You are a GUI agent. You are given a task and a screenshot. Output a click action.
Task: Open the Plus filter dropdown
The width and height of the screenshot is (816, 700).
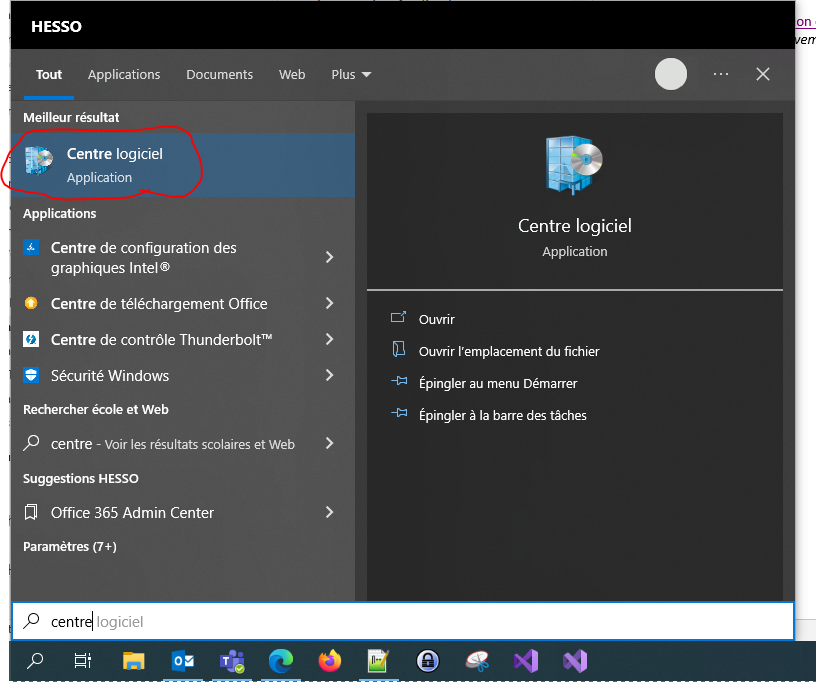[351, 74]
